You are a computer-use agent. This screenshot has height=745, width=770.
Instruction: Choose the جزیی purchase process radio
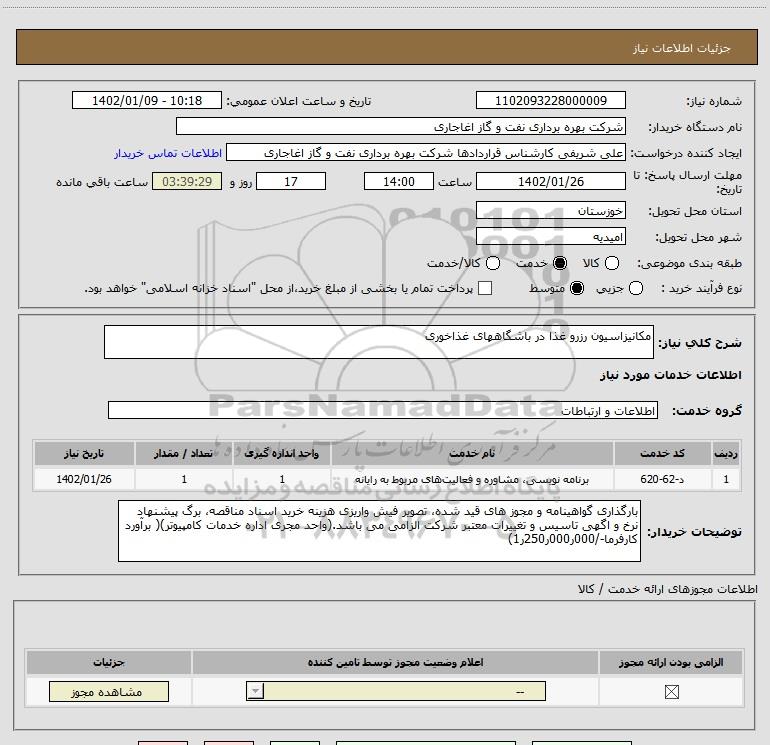(x=636, y=288)
